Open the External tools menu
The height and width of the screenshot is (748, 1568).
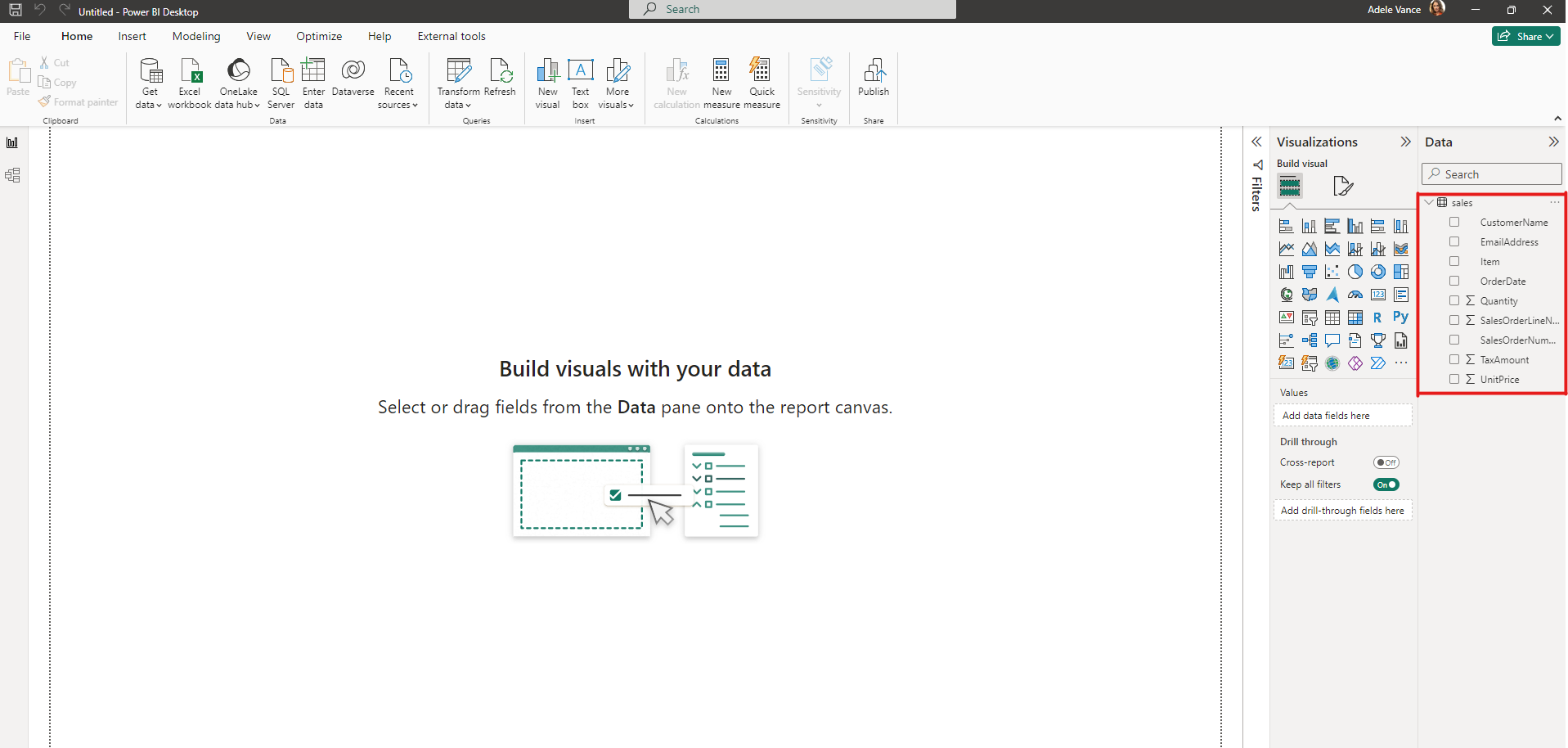(452, 36)
